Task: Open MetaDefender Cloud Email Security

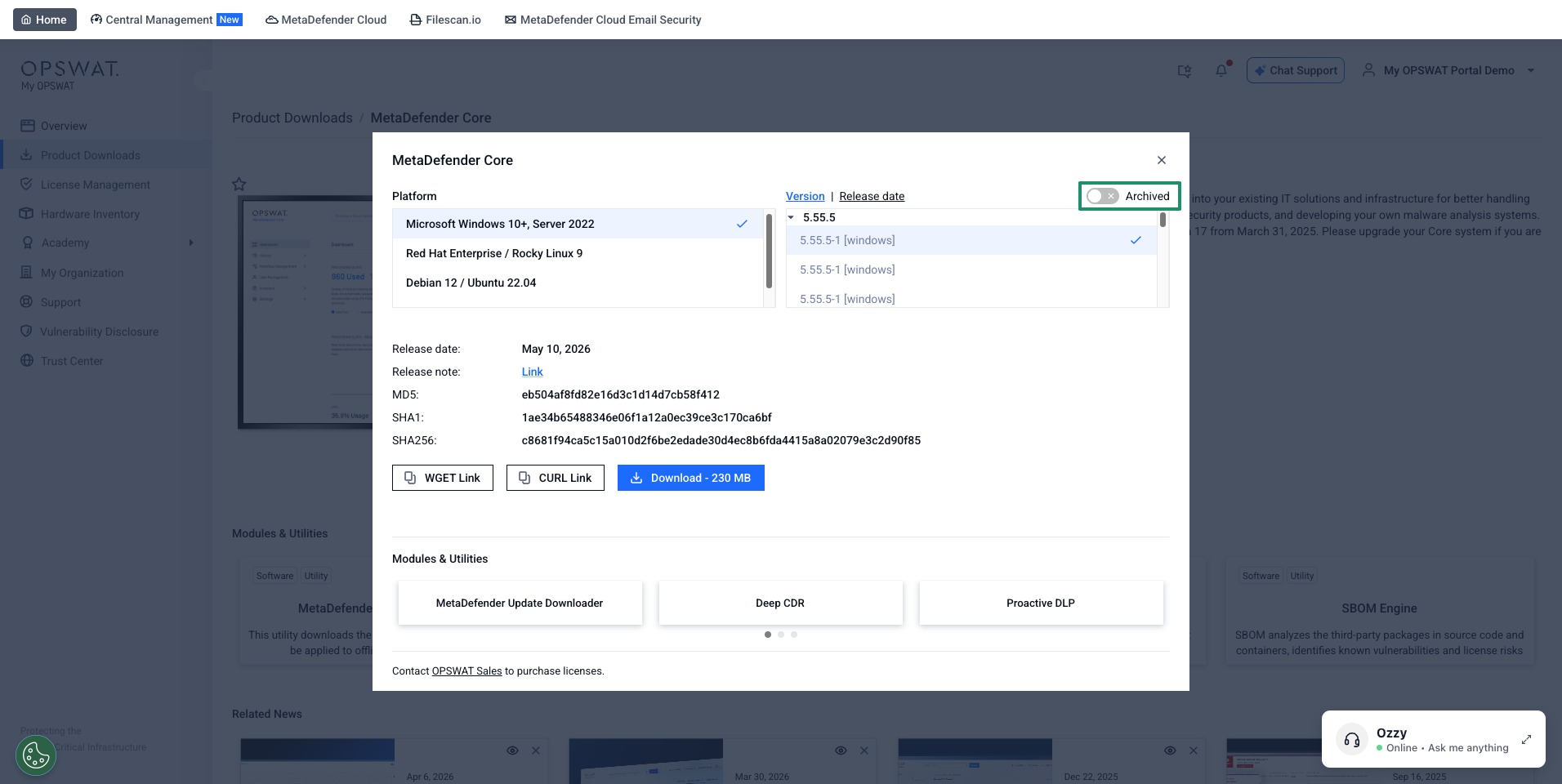Action: click(x=603, y=20)
